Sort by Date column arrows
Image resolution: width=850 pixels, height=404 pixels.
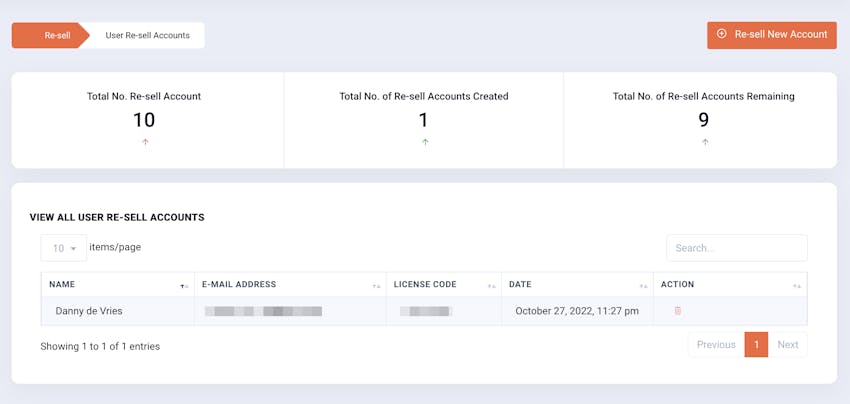tap(643, 286)
